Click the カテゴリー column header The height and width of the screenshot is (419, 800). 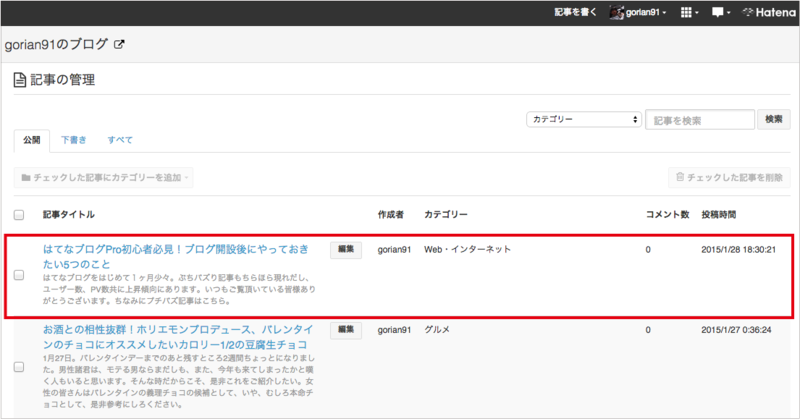(x=445, y=215)
